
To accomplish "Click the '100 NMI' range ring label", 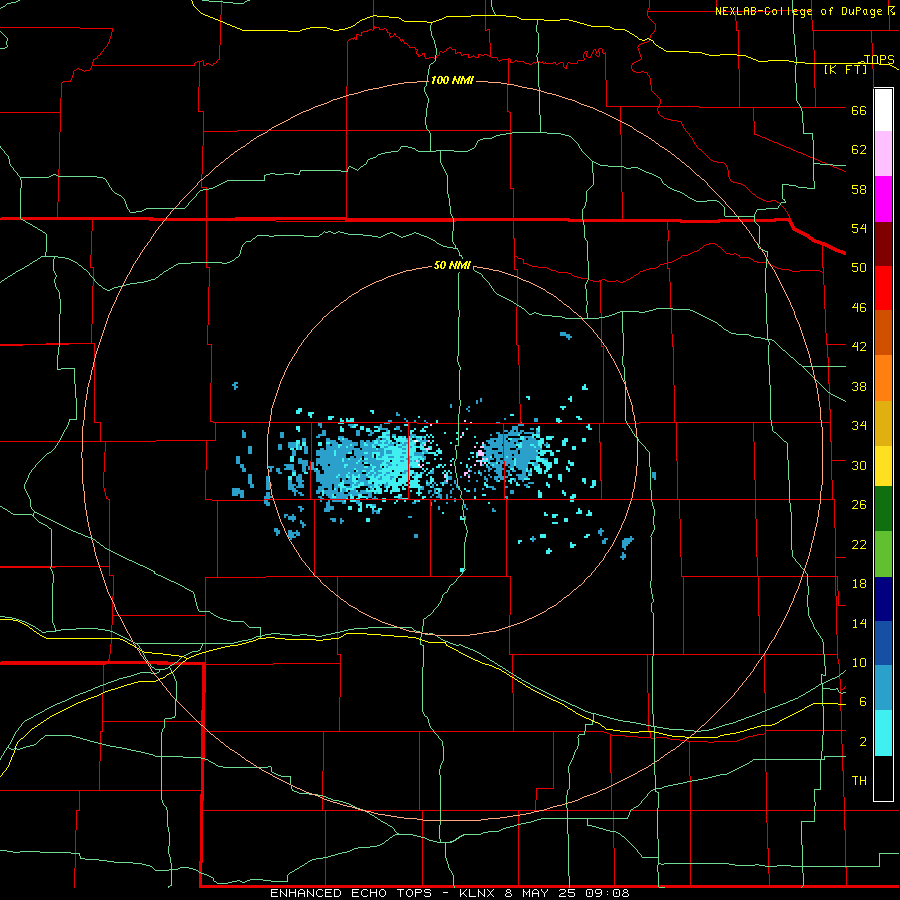I will tap(452, 80).
